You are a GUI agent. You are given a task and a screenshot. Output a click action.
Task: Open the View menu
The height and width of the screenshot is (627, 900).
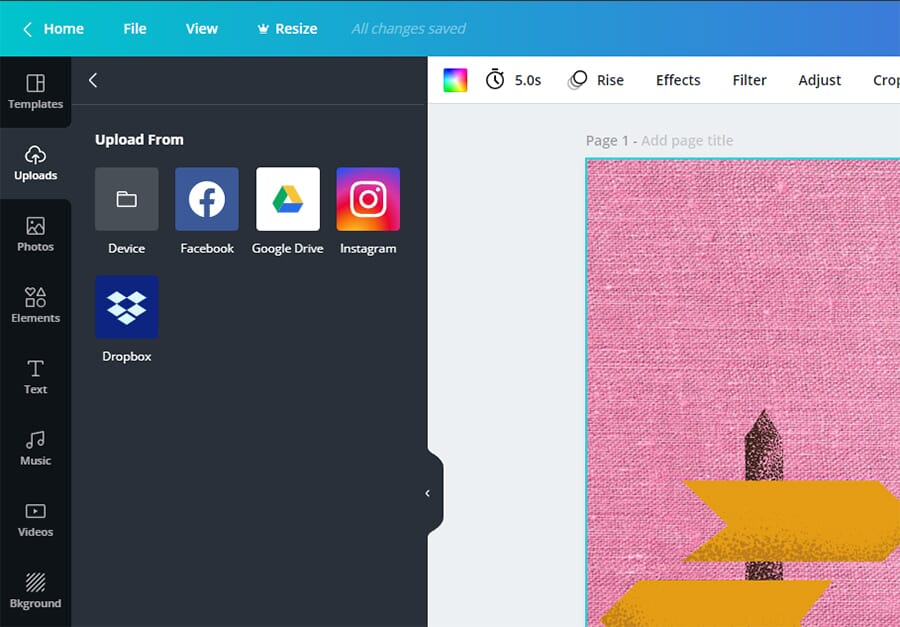201,29
